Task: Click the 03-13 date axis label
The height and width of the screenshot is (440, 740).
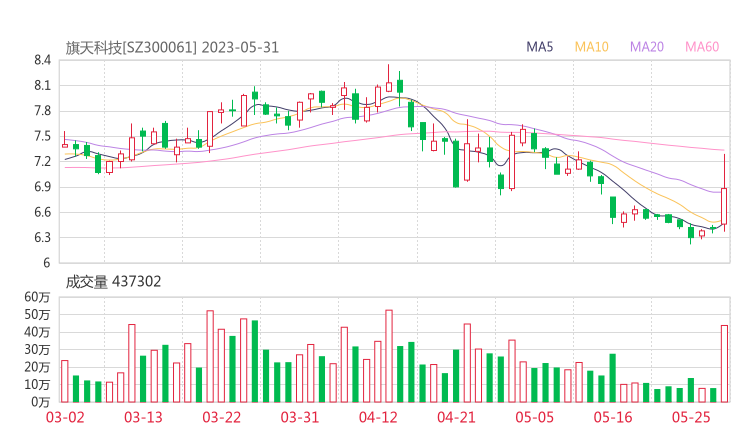Action: pyautogui.click(x=143, y=417)
